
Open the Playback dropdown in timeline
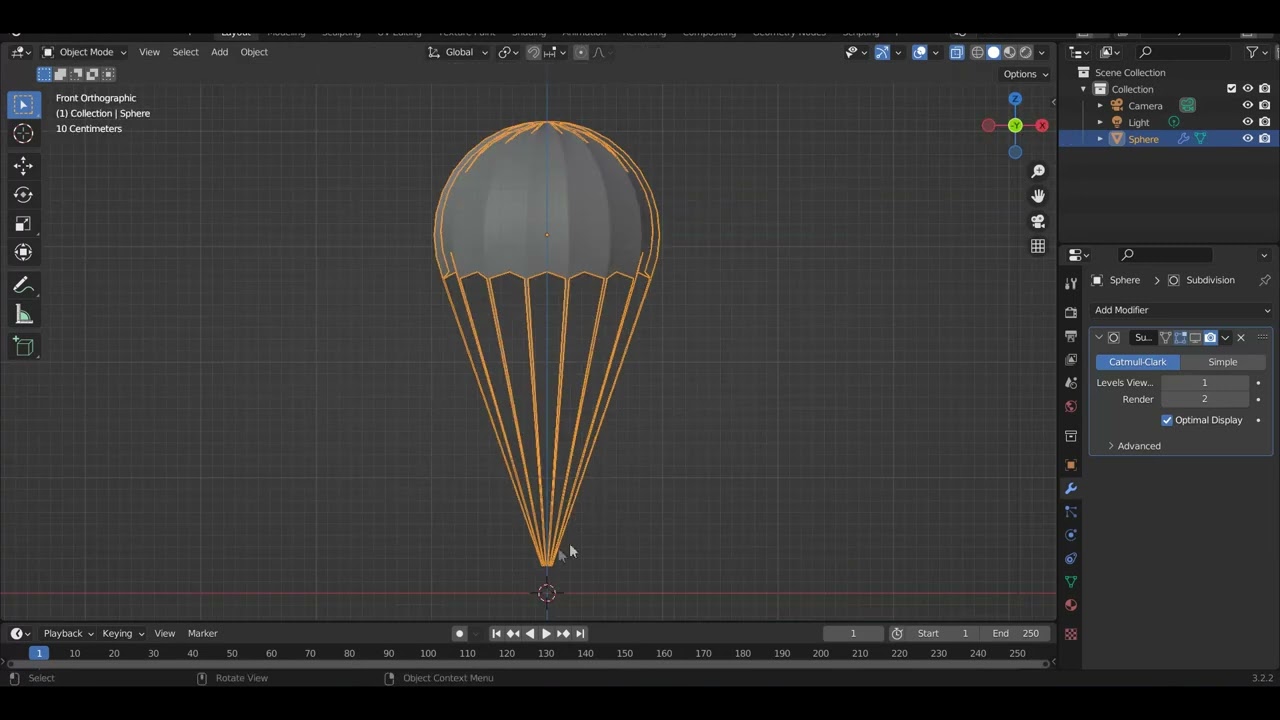point(68,633)
